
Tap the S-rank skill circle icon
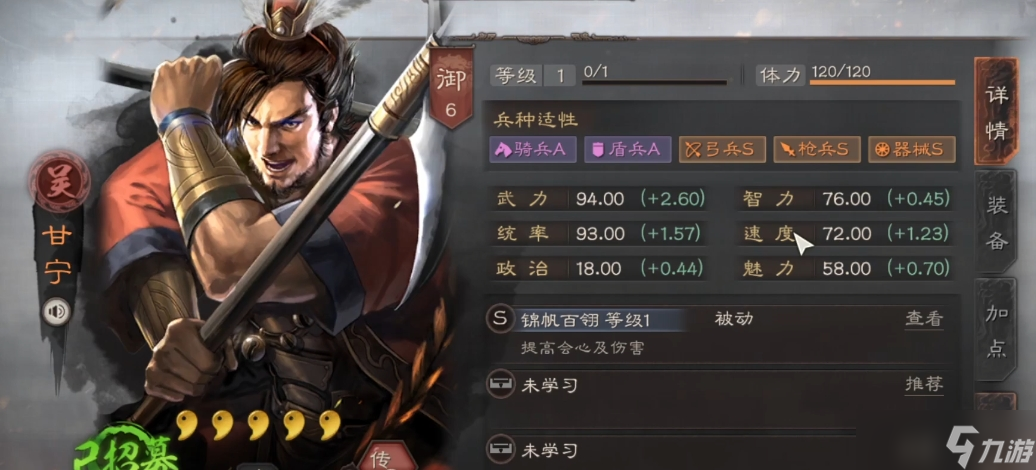click(x=500, y=319)
